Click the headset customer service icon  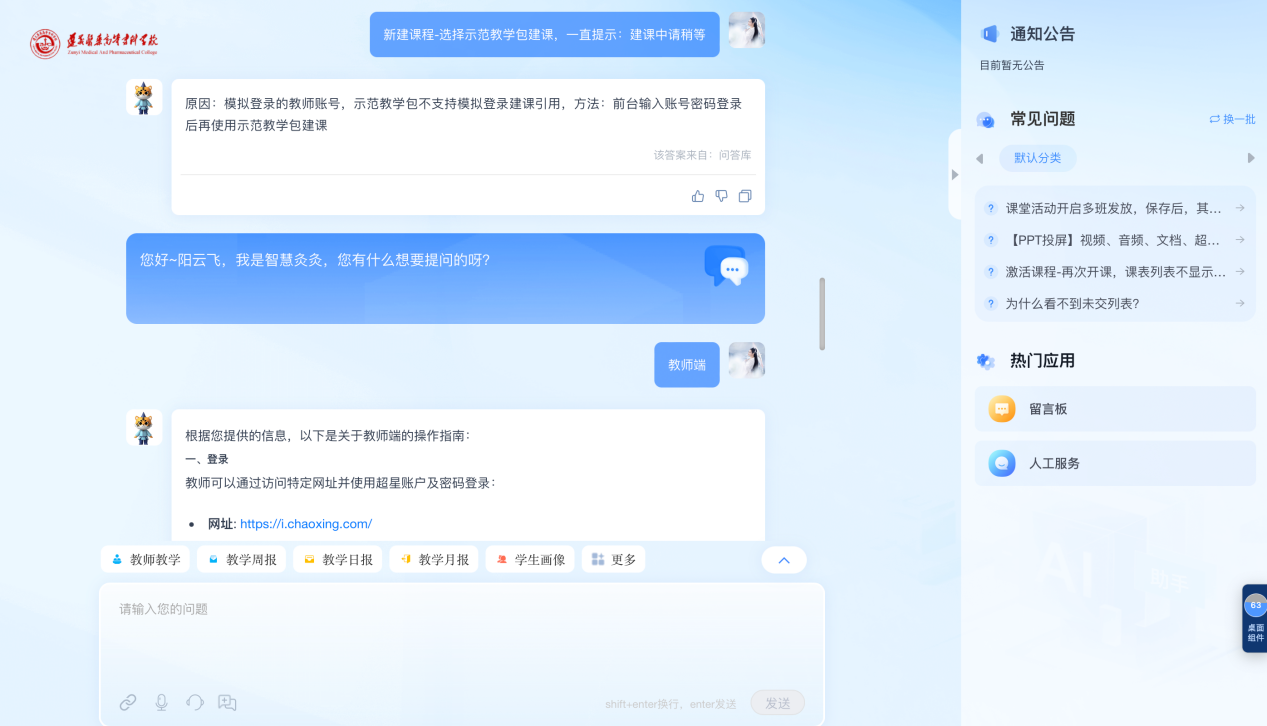pyautogui.click(x=195, y=702)
